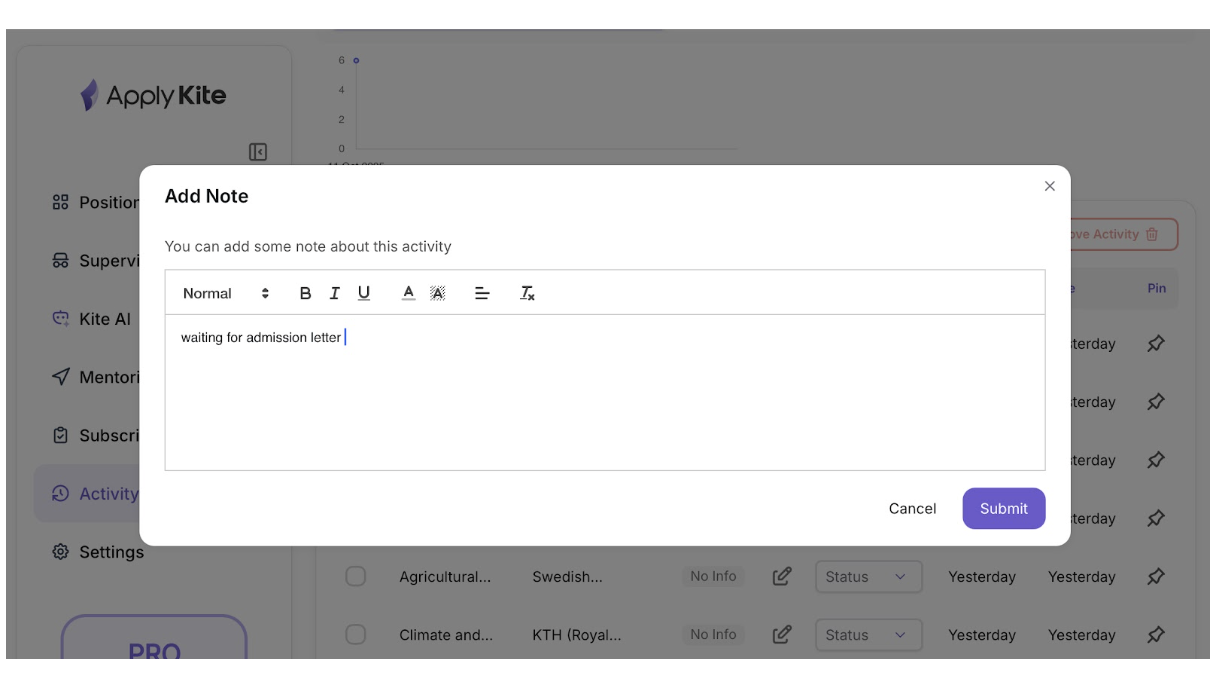
Task: Underline the note text
Action: (364, 293)
